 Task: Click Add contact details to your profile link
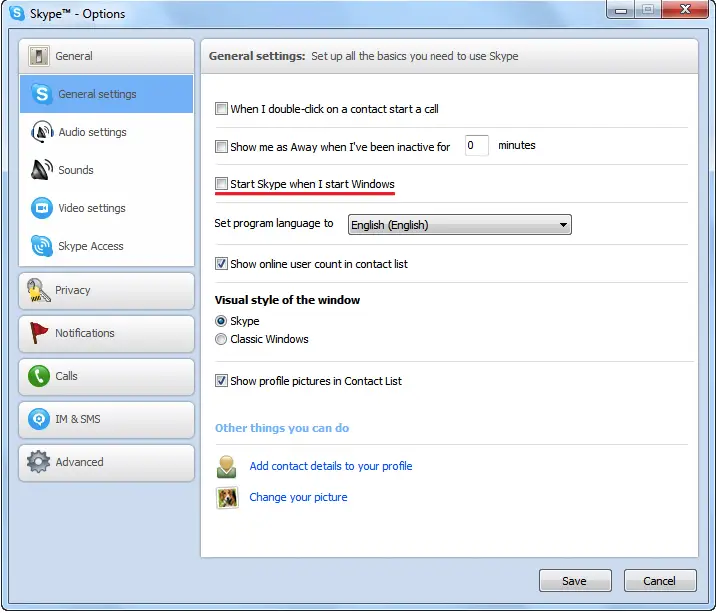point(331,466)
